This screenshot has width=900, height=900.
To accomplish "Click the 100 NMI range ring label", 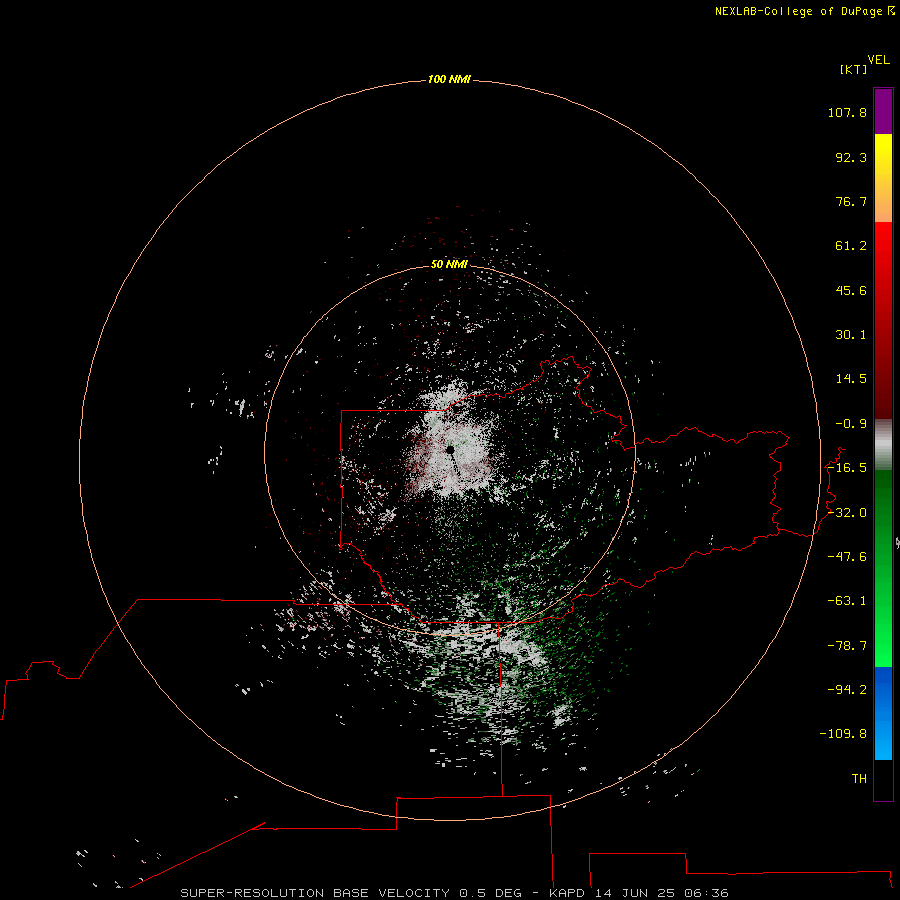I will click(449, 79).
